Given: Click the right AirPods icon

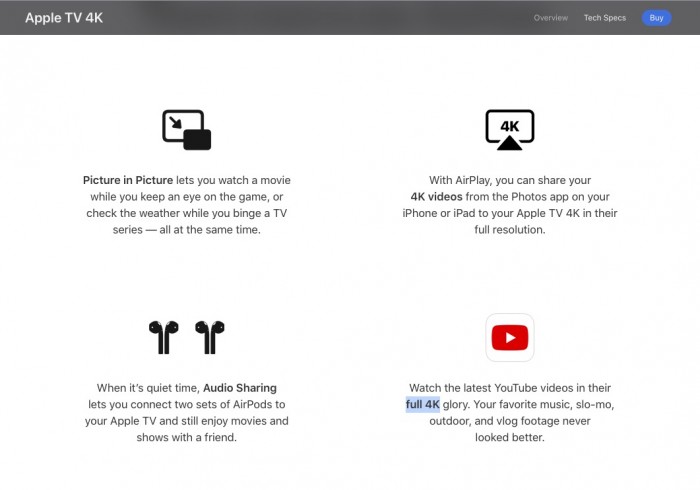Looking at the screenshot, I should pos(210,337).
